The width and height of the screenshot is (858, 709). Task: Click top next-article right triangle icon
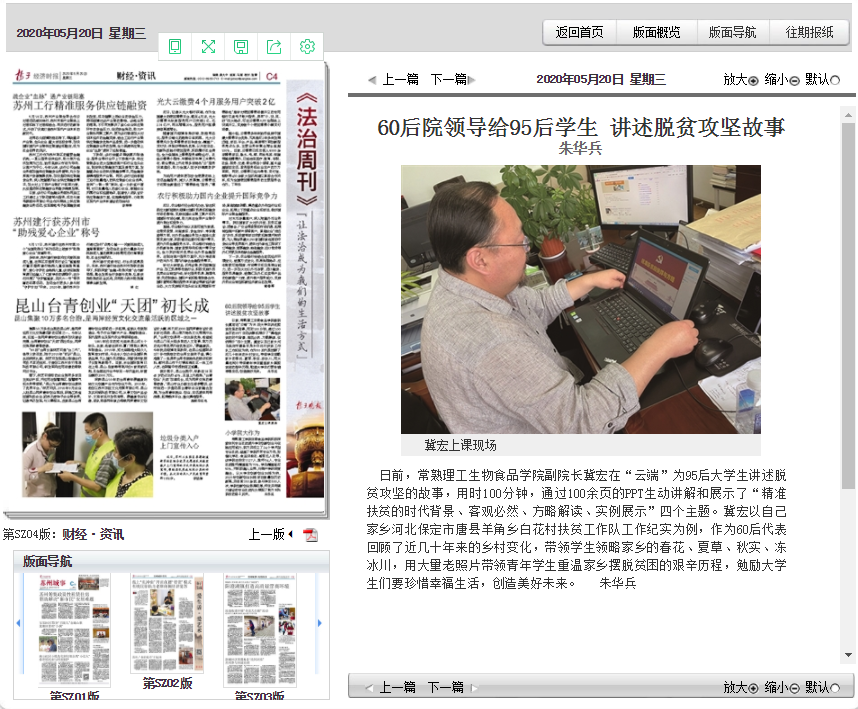472,80
